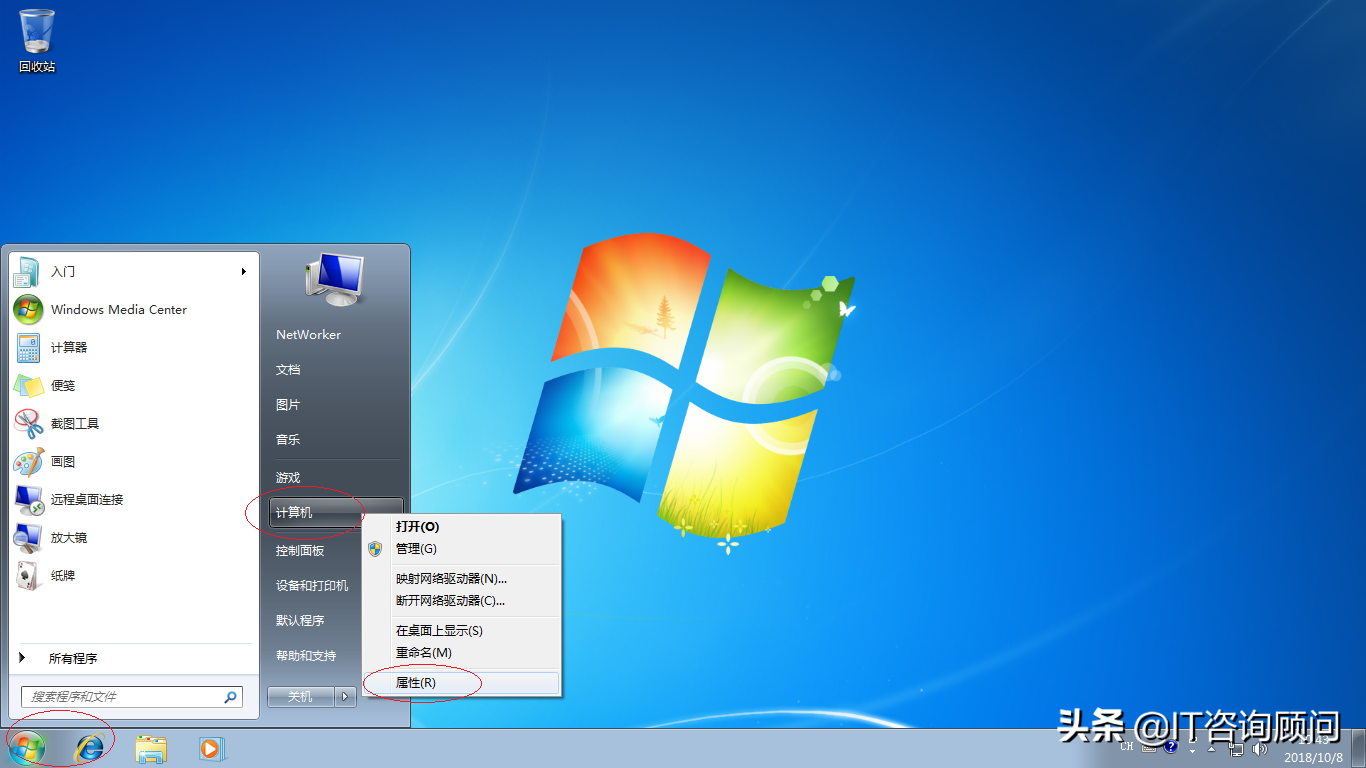The height and width of the screenshot is (768, 1366).
Task: Open the 画图 paint program
Action: coord(134,461)
